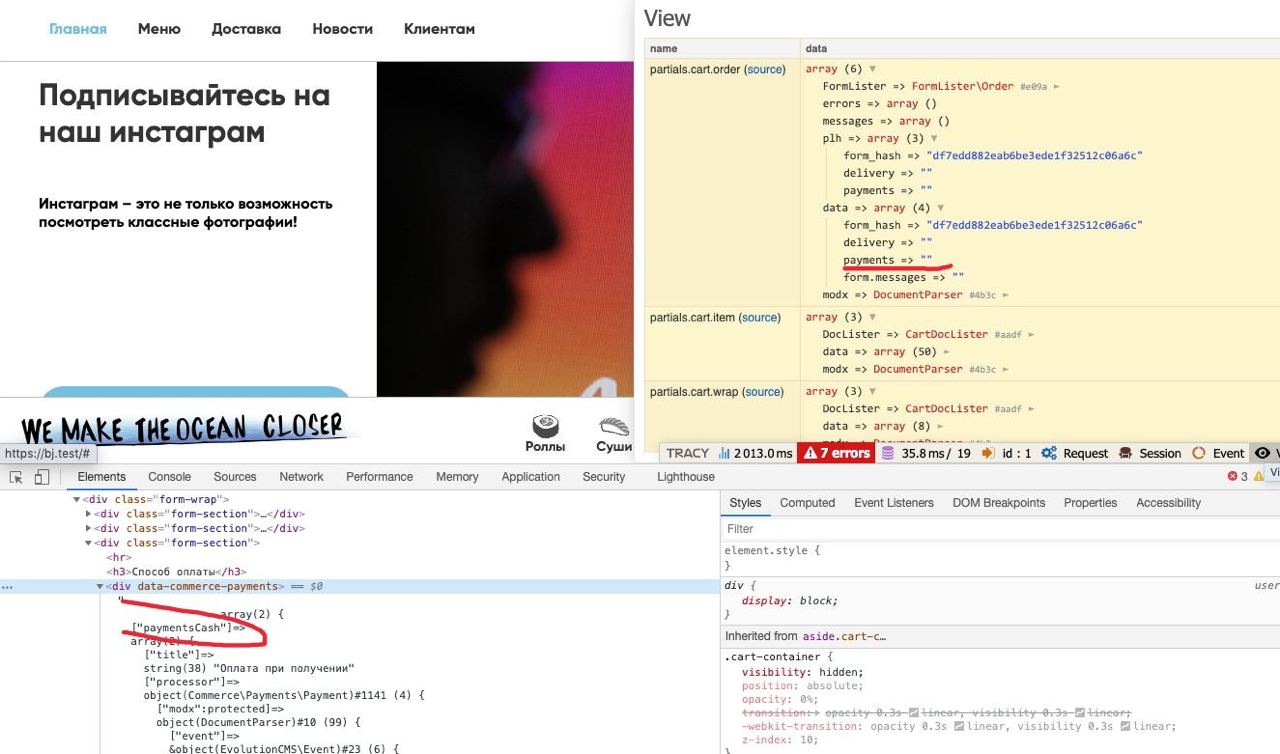Expand the first collapsed form-section div

89,514
